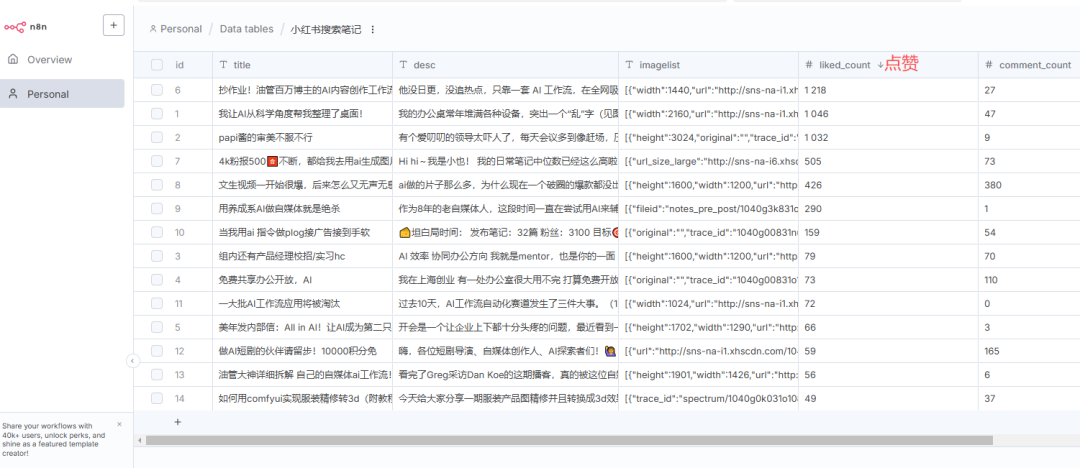Check the row with id 10
Screen dimensions: 1080x468
[157, 232]
